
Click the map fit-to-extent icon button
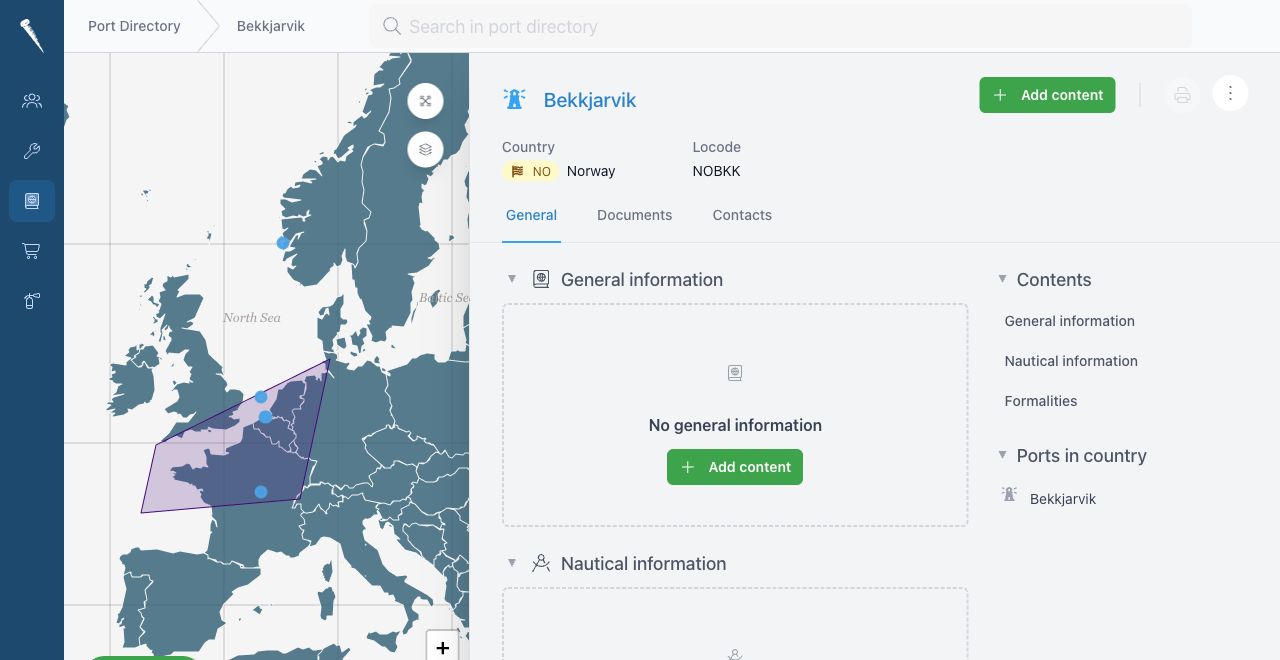(425, 101)
